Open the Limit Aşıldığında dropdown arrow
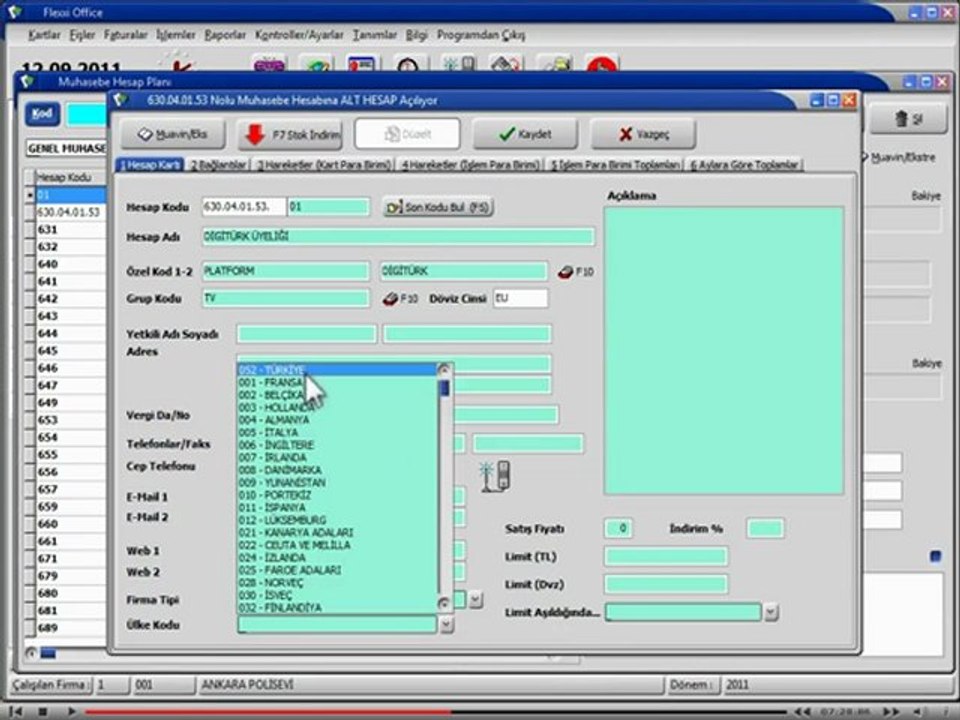Image resolution: width=960 pixels, height=720 pixels. 771,612
